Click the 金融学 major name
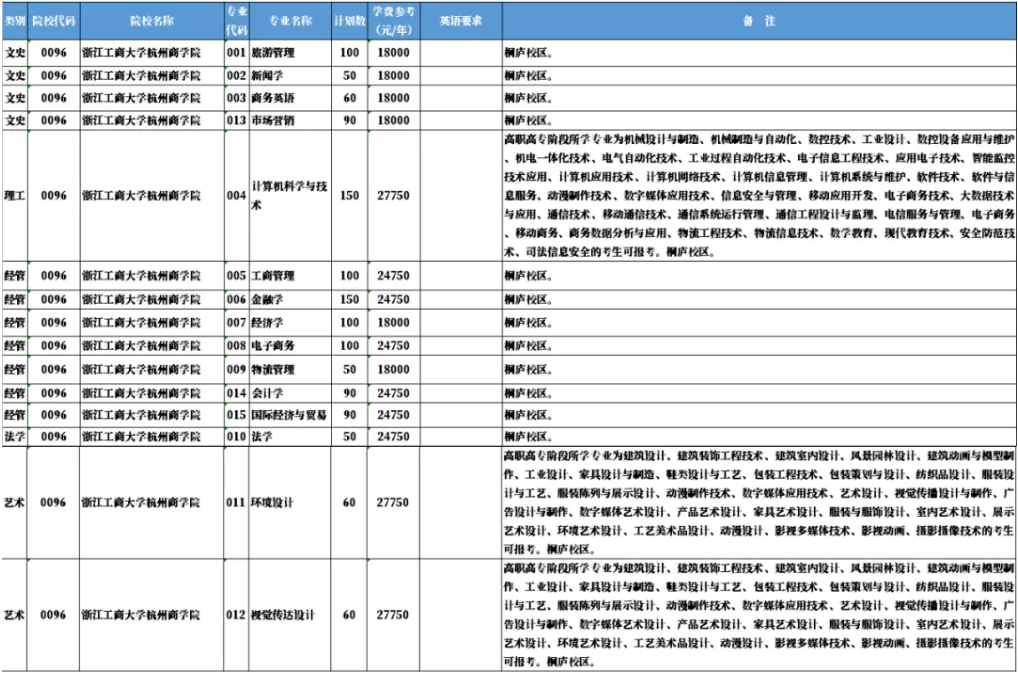The width and height of the screenshot is (1018, 674). [x=267, y=299]
